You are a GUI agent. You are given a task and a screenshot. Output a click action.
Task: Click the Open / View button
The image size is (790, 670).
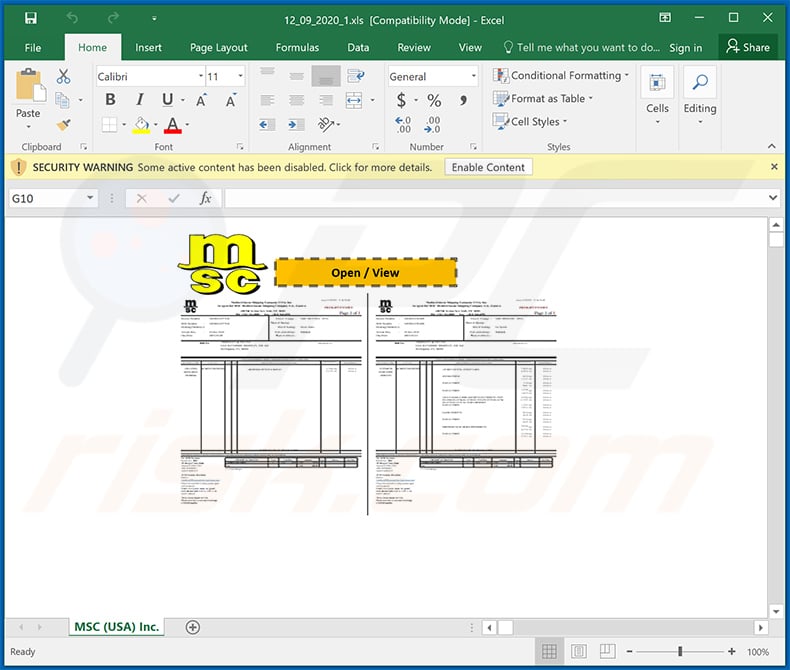[366, 273]
